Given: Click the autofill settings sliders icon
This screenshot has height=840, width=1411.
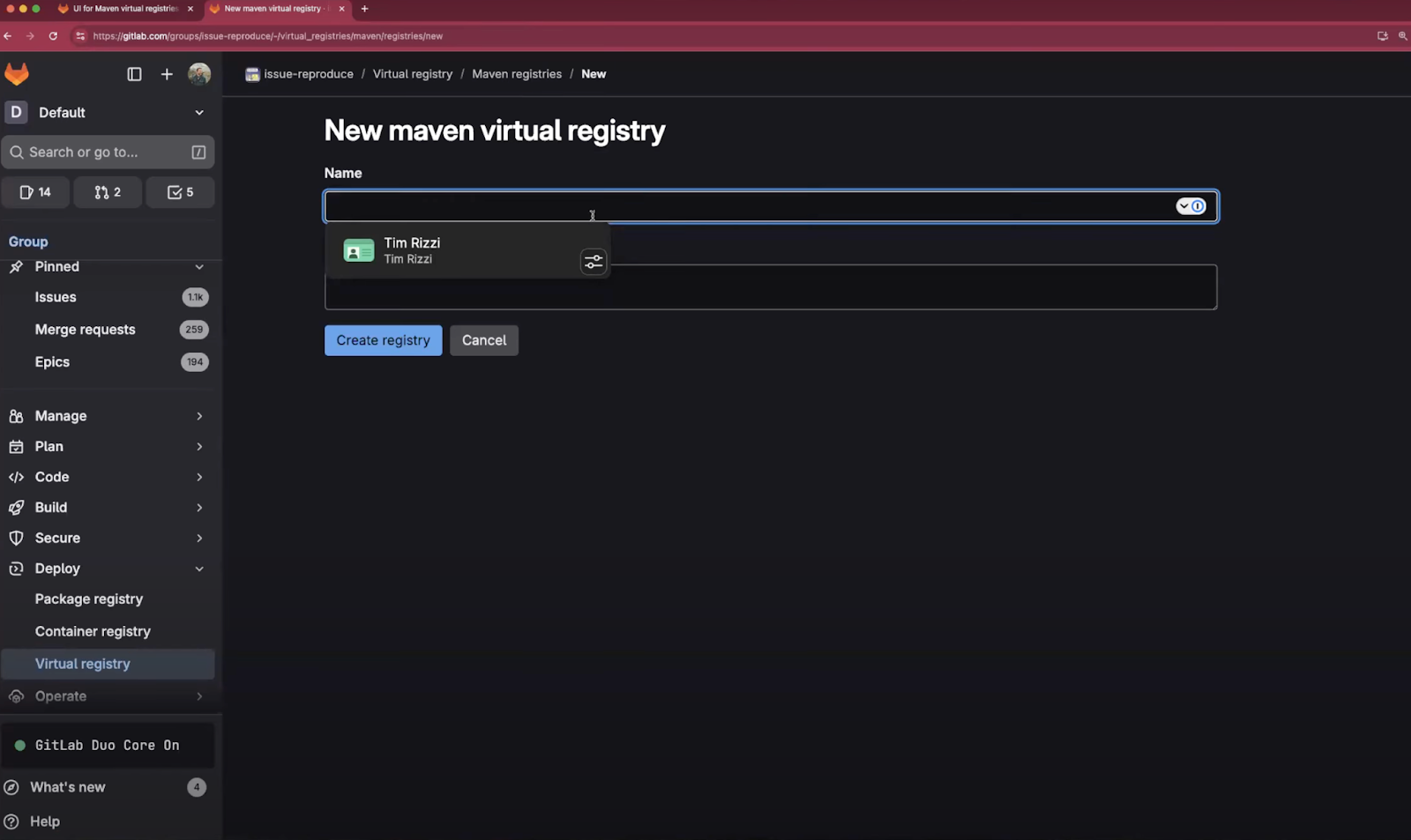Looking at the screenshot, I should [594, 262].
